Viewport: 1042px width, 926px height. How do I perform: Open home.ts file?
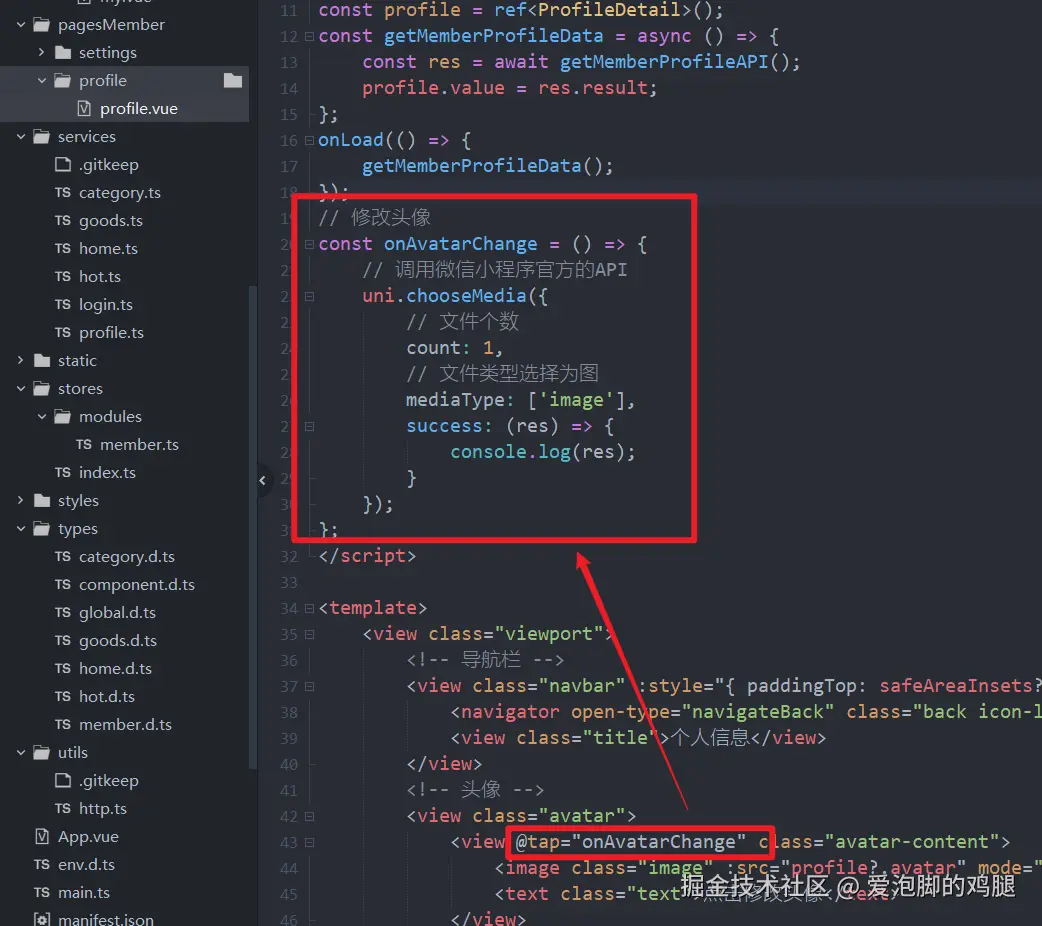[108, 248]
